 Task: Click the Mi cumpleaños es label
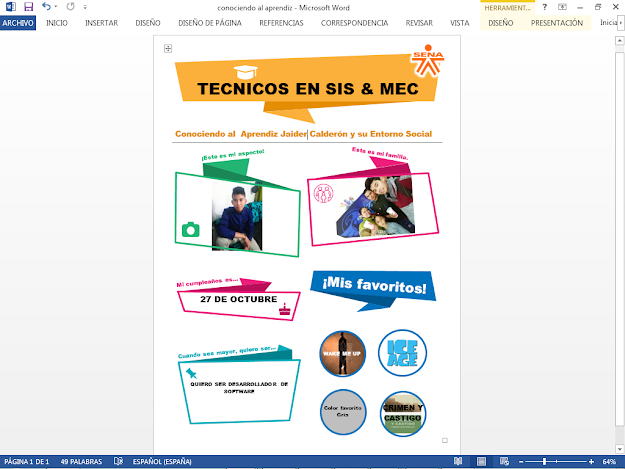207,283
